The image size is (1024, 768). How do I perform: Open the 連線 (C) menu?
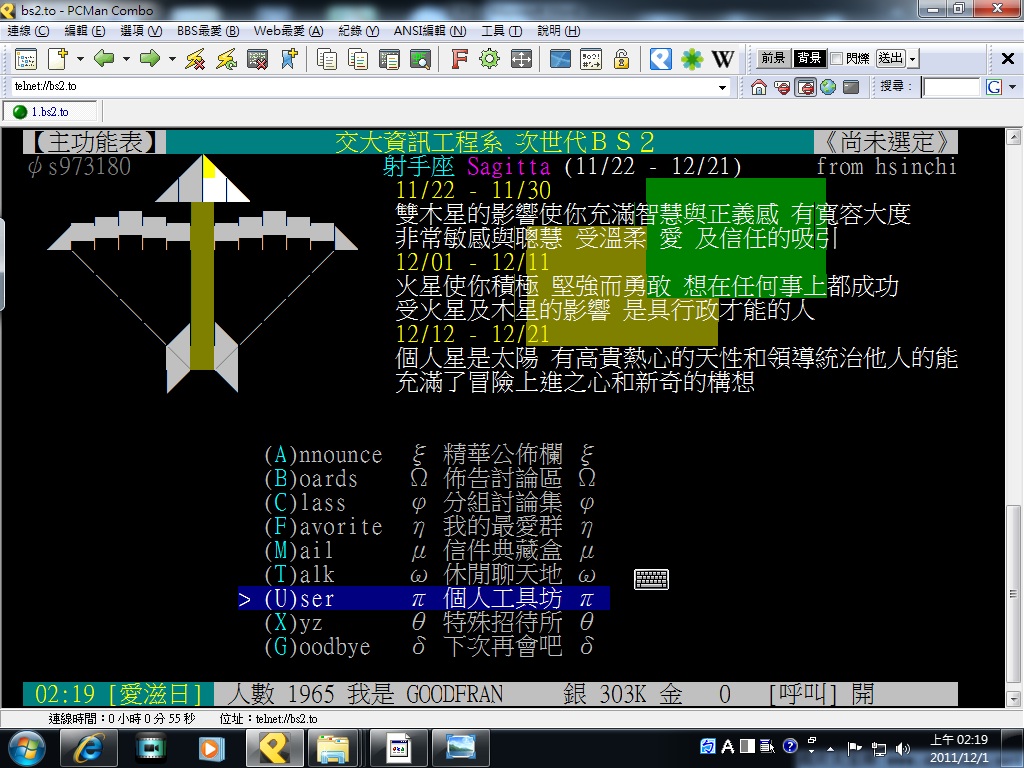pyautogui.click(x=28, y=31)
